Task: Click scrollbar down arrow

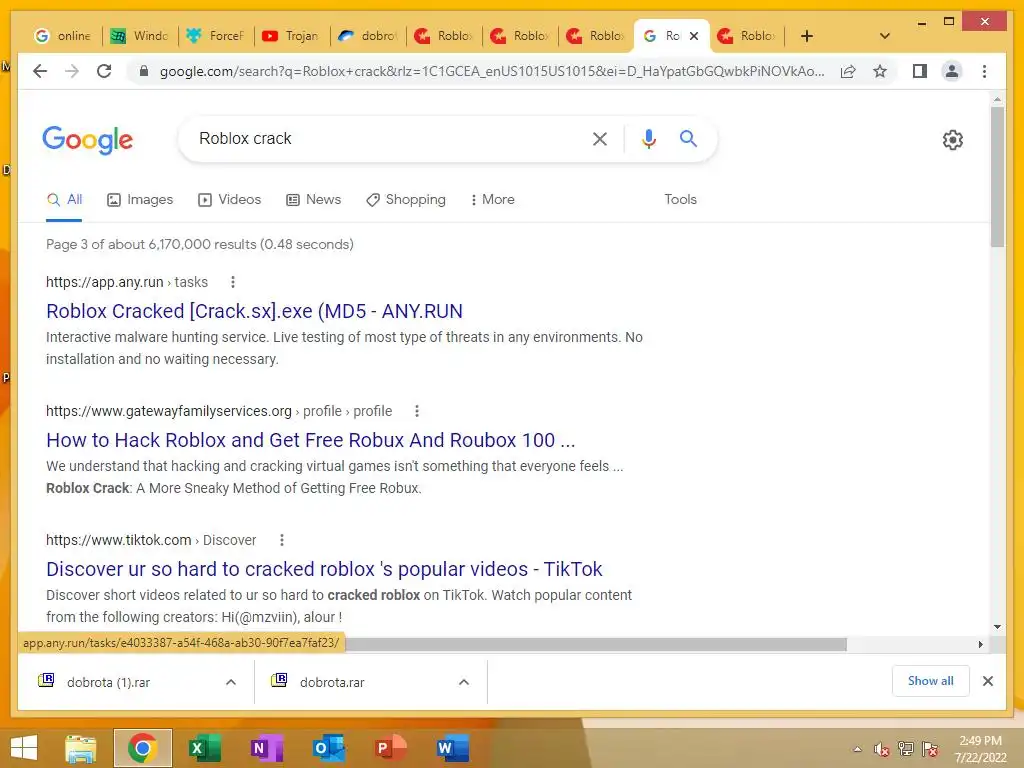Action: (x=997, y=627)
